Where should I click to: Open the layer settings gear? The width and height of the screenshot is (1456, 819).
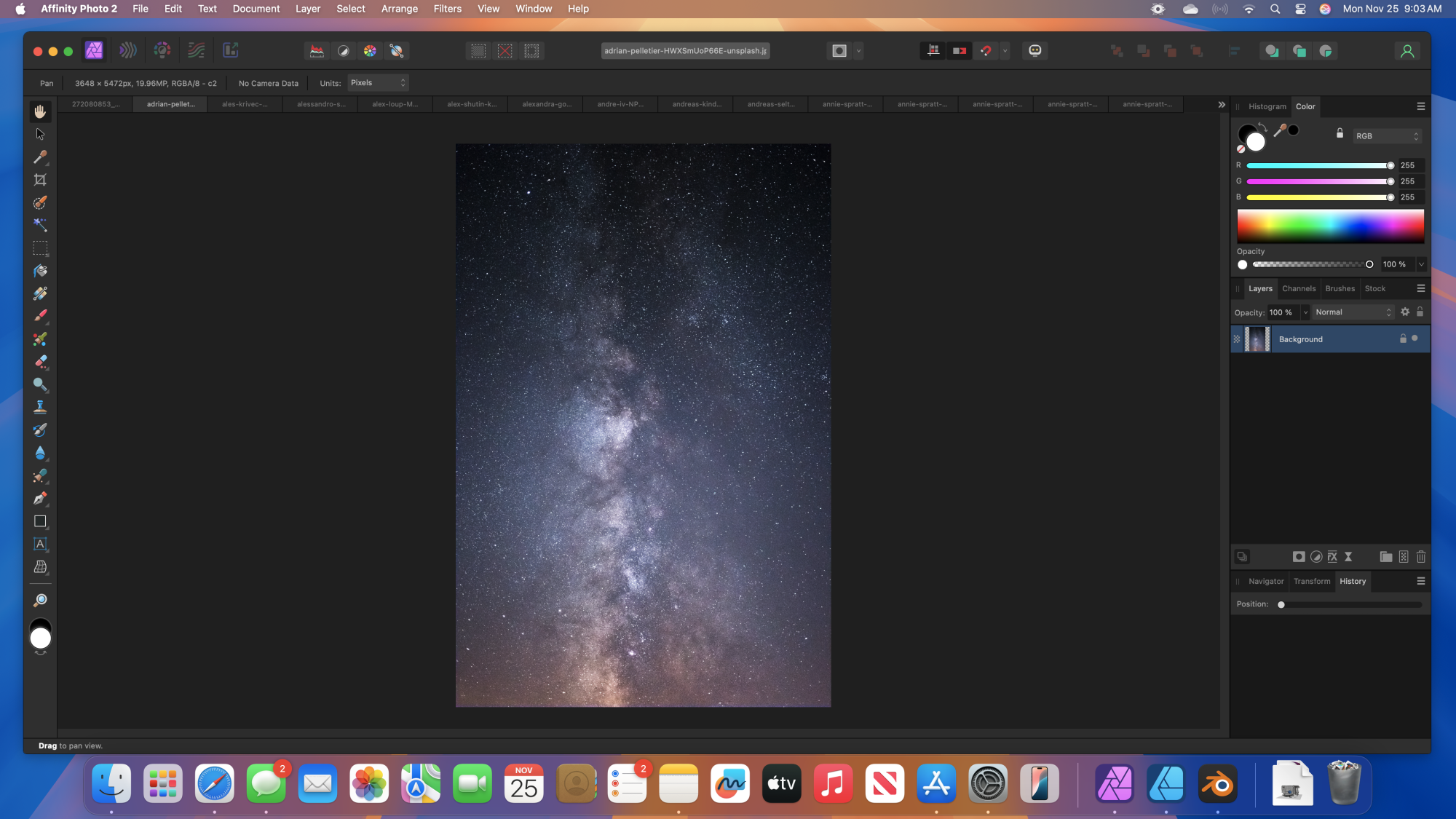pyautogui.click(x=1404, y=312)
